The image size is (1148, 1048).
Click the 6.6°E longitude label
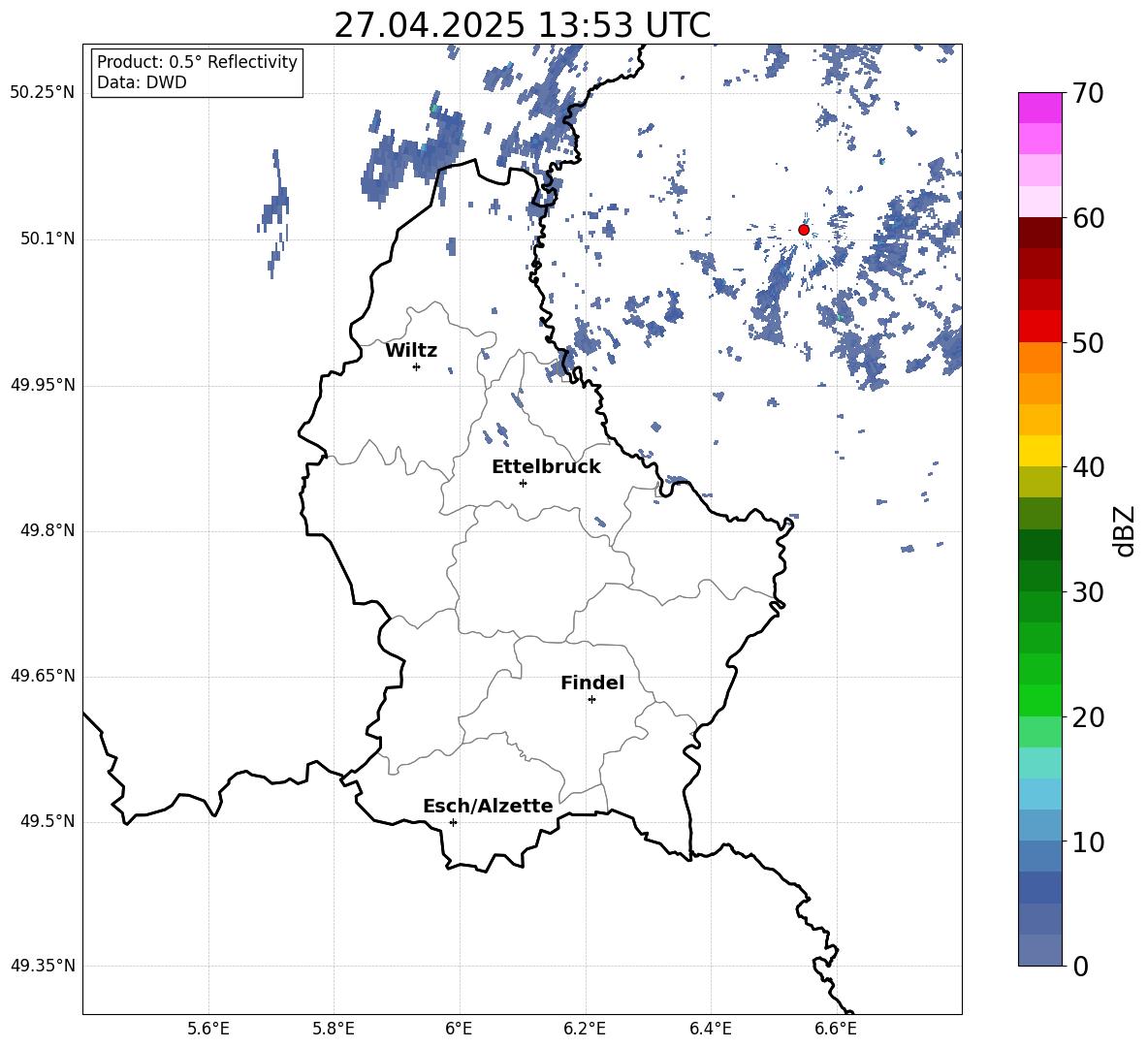[836, 1029]
